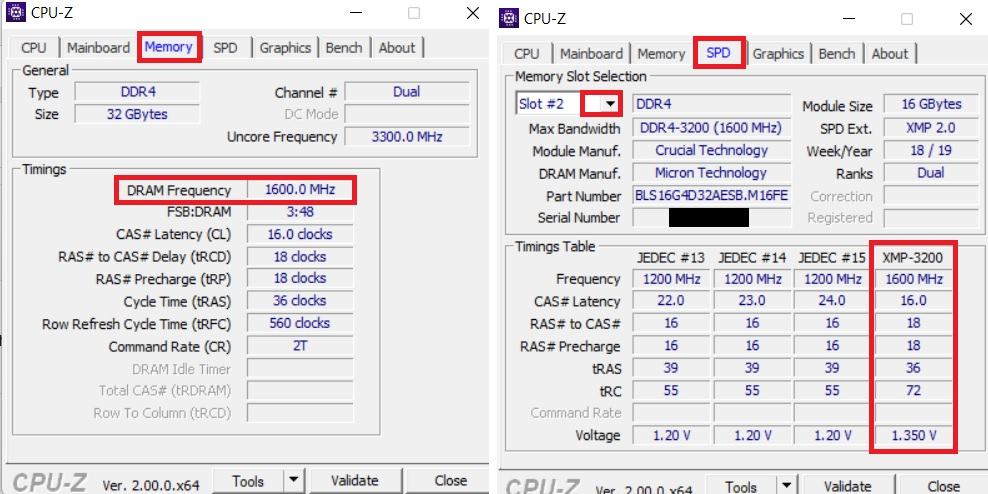Viewport: 988px width, 494px height.
Task: Click the XMP-3200 column header
Action: (x=913, y=257)
